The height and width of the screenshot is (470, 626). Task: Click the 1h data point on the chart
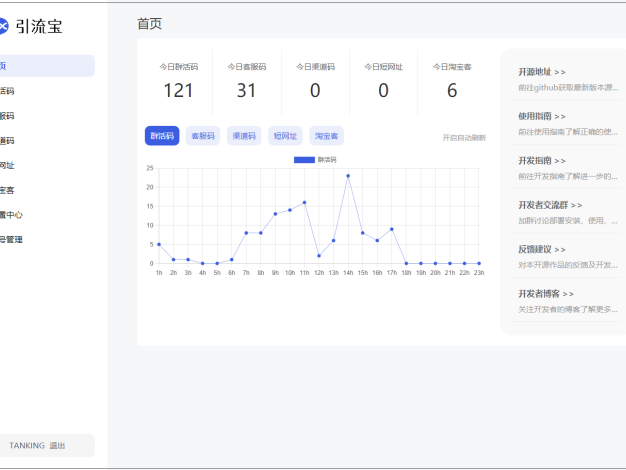click(159, 244)
